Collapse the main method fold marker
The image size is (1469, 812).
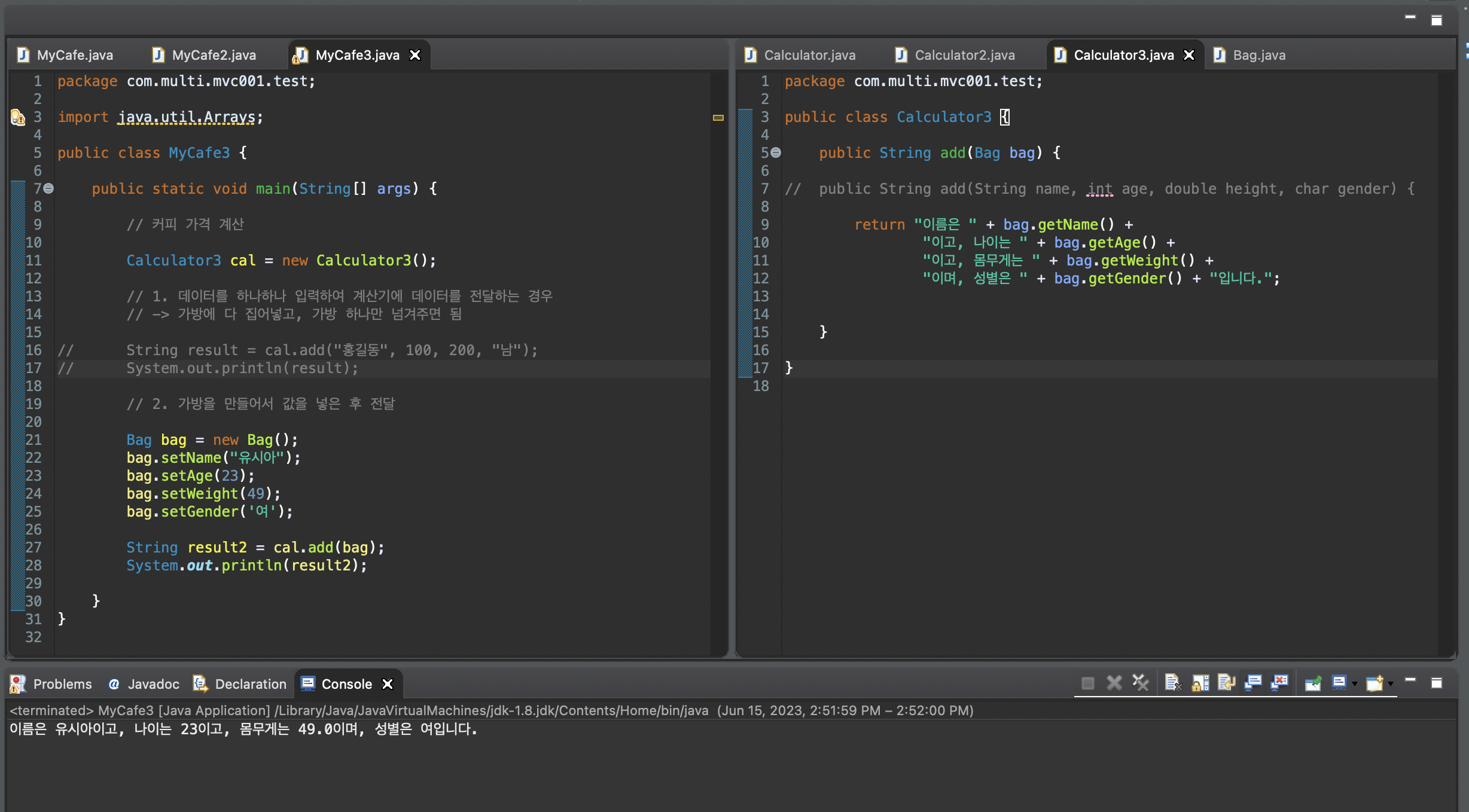click(x=49, y=188)
